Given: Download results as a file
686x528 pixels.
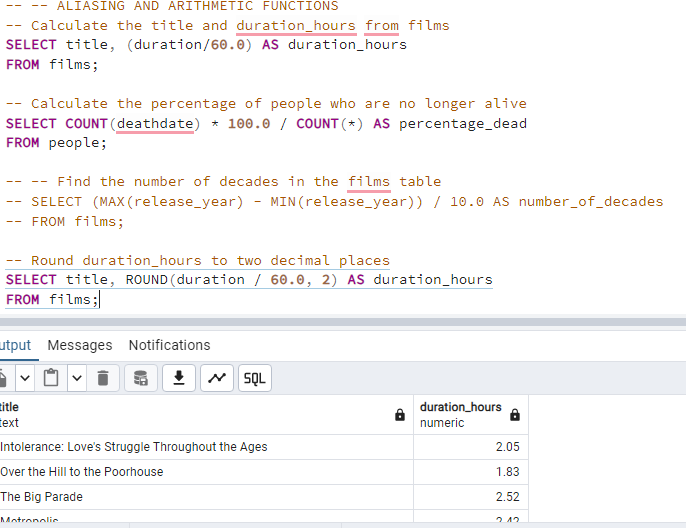Looking at the screenshot, I should click(178, 378).
